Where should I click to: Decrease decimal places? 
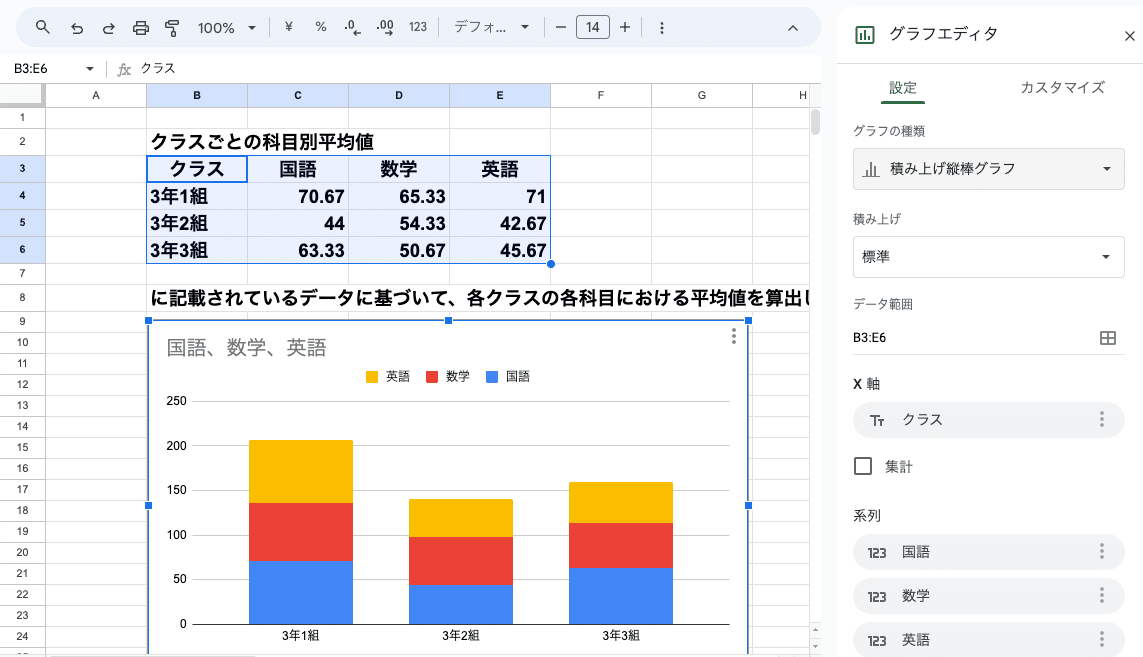[353, 28]
